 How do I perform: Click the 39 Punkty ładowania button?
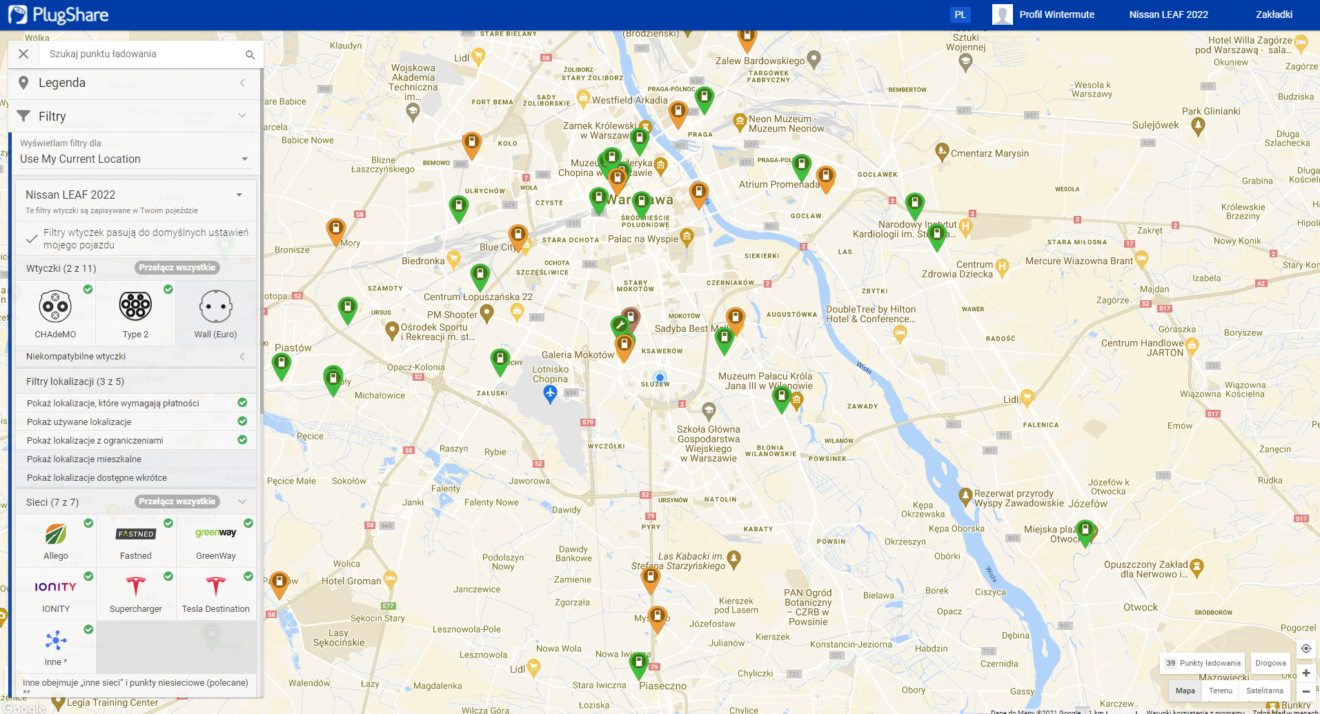1203,663
